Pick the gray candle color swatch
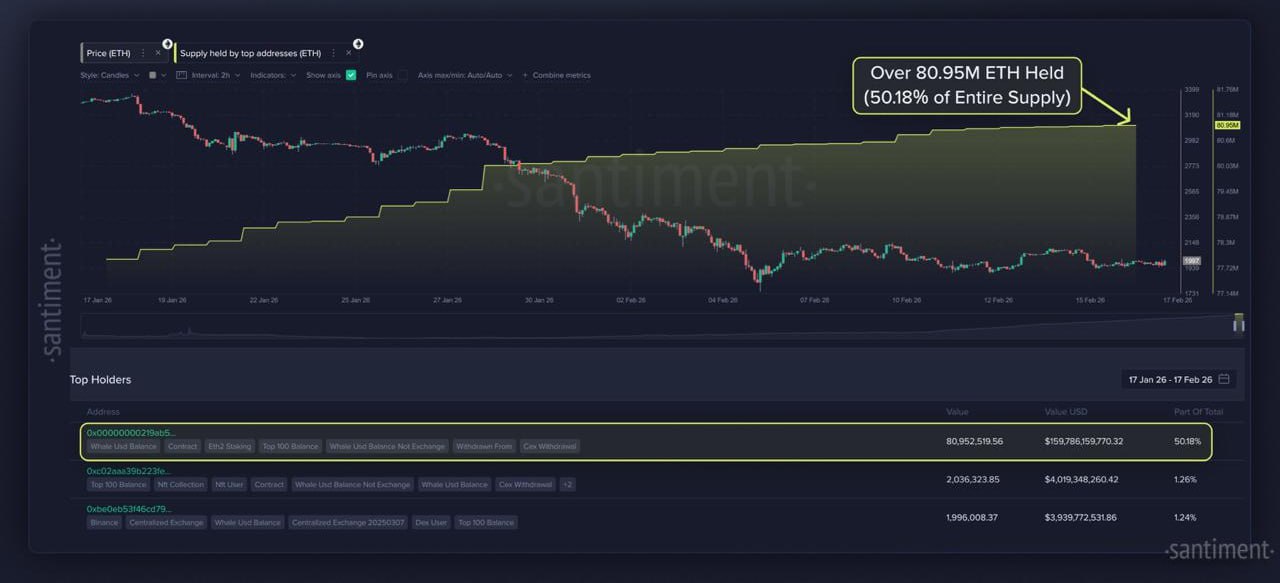 pos(152,75)
